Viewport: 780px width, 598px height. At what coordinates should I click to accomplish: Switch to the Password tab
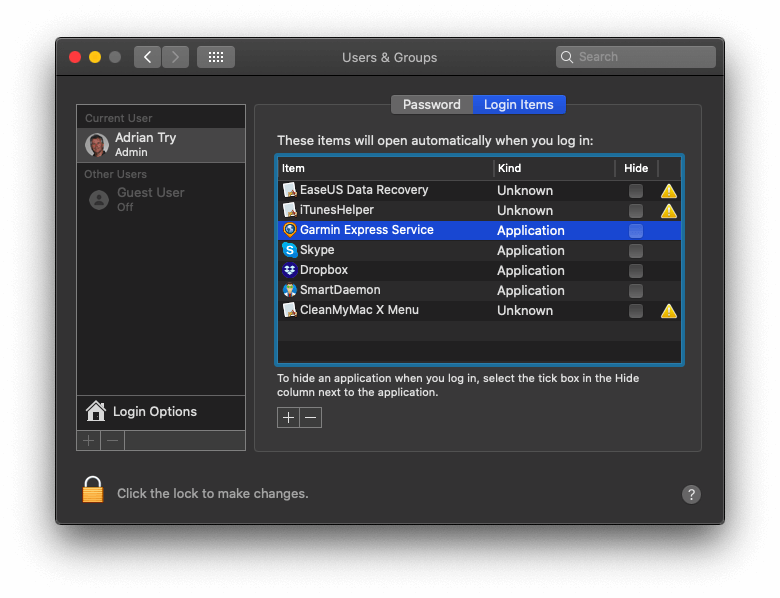point(432,104)
